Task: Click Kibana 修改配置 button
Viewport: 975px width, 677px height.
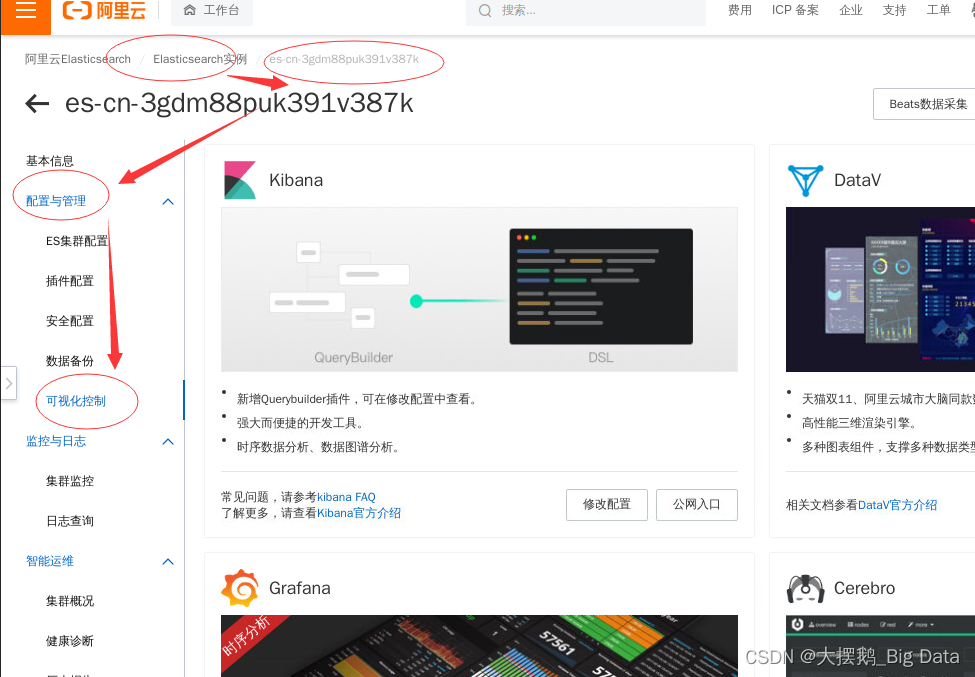Action: [x=607, y=505]
